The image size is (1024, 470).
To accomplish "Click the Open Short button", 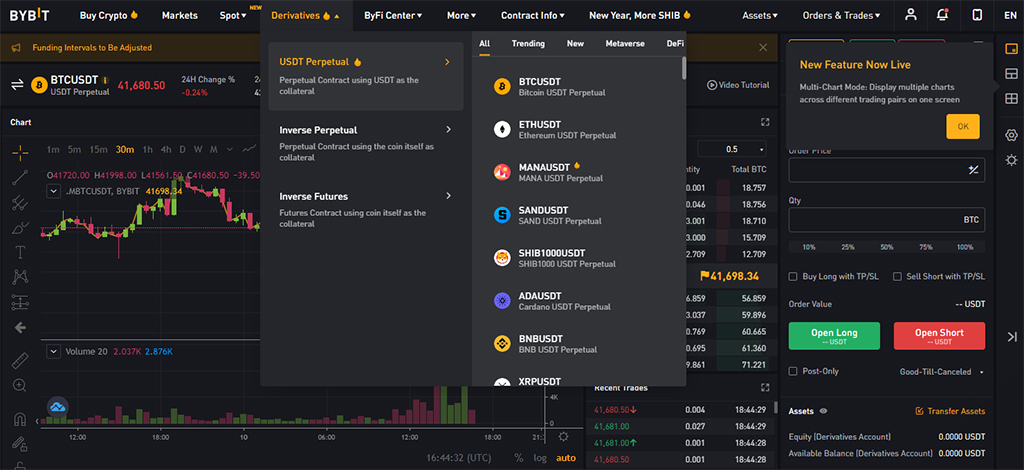I will pos(939,336).
